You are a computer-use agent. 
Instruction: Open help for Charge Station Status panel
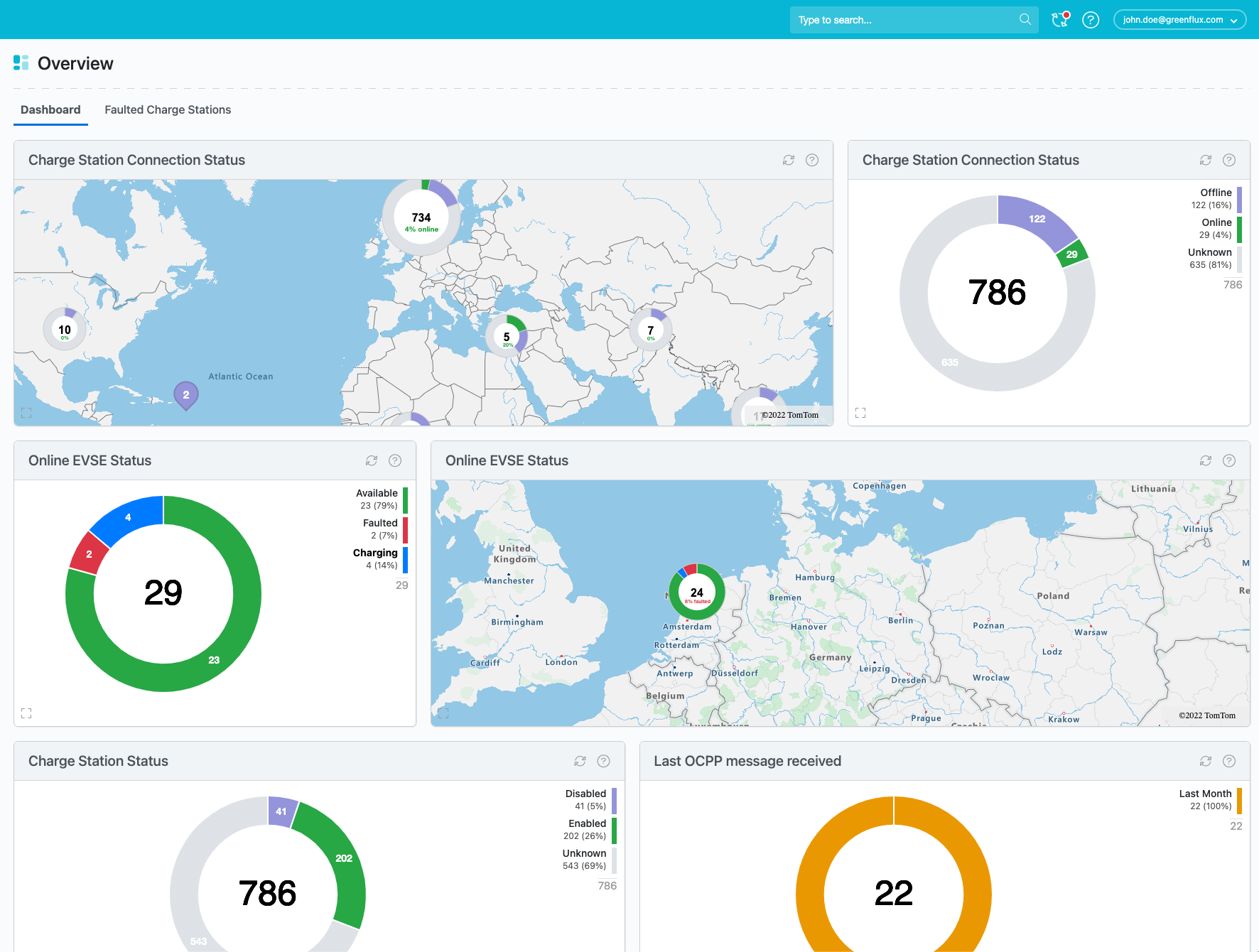pyautogui.click(x=604, y=761)
